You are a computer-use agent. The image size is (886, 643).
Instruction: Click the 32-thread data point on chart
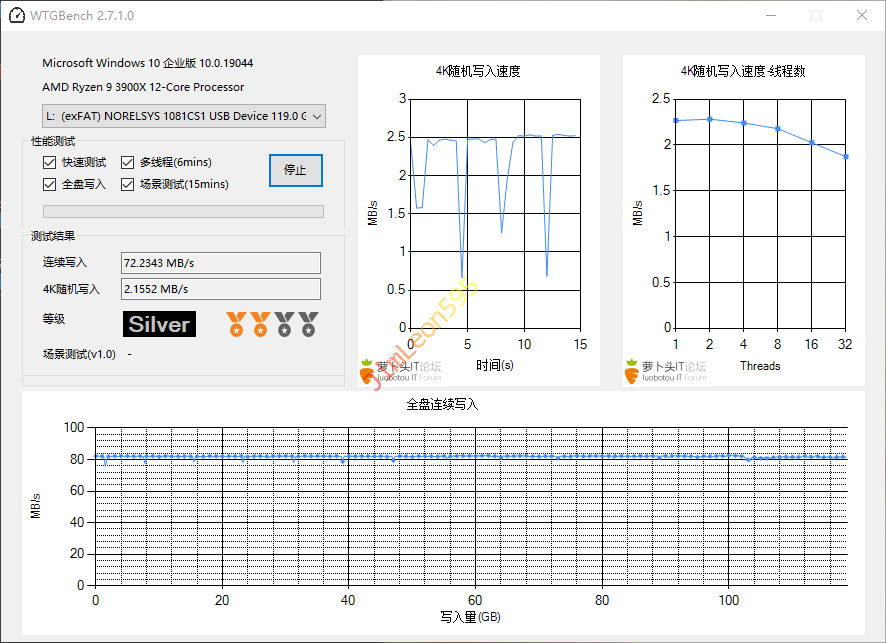846,156
